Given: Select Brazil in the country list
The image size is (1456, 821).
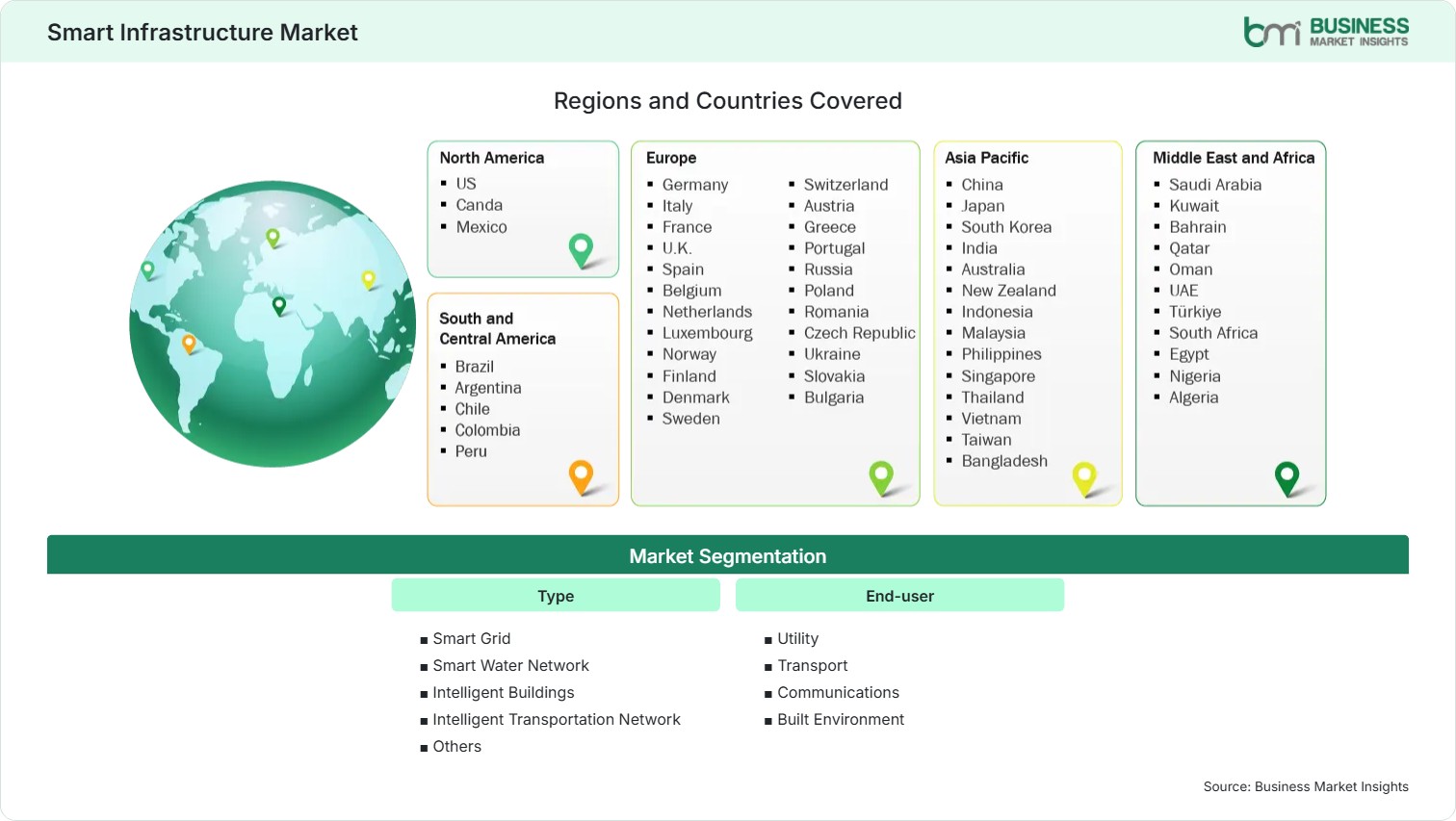Looking at the screenshot, I should 474,367.
